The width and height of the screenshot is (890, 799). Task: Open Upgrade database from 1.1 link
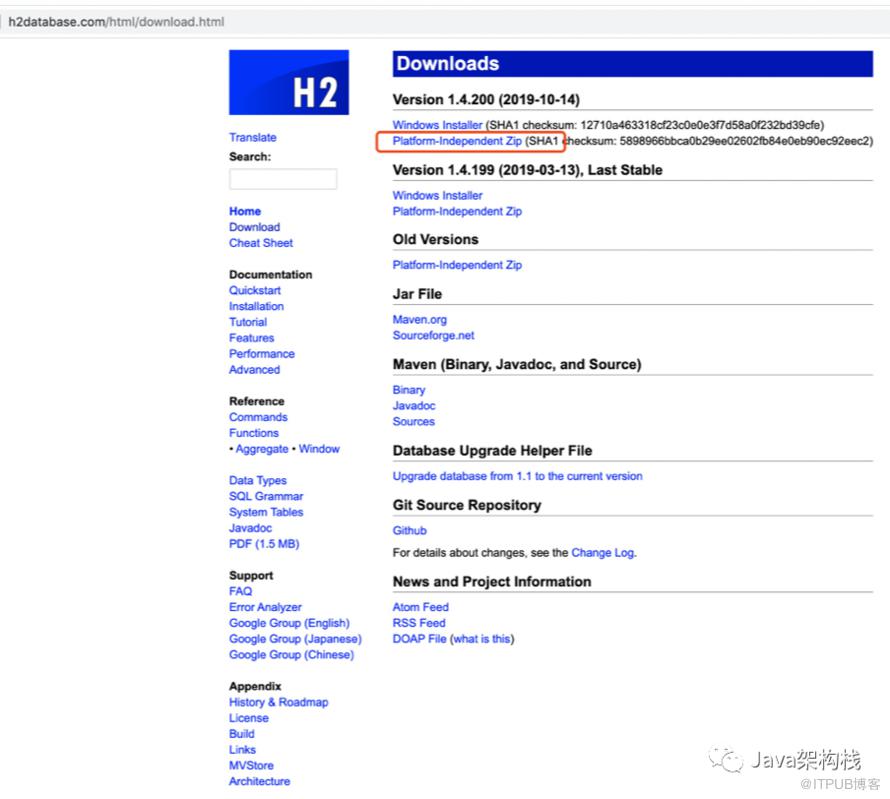point(517,476)
